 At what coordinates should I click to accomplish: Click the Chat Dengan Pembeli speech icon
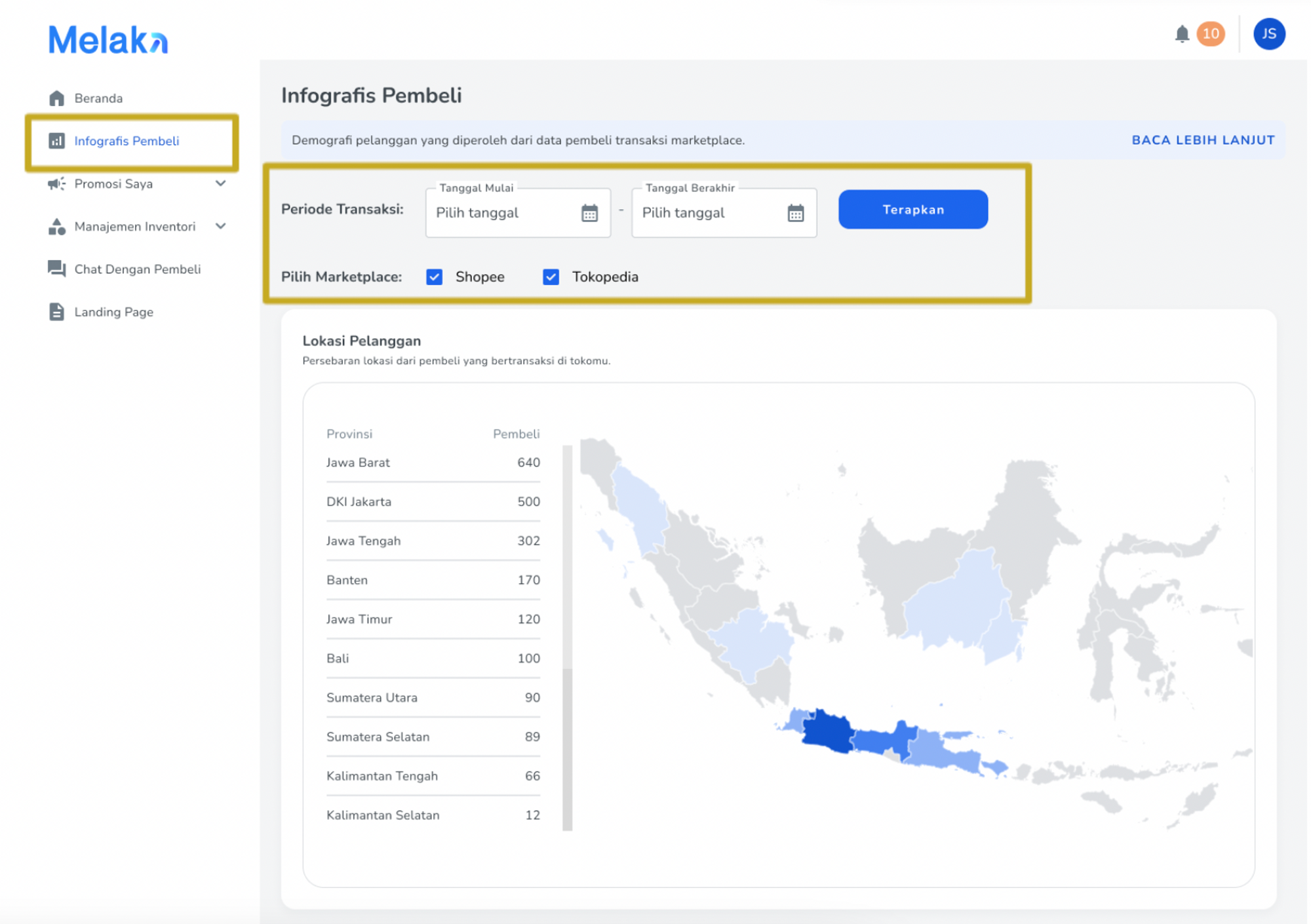point(57,269)
